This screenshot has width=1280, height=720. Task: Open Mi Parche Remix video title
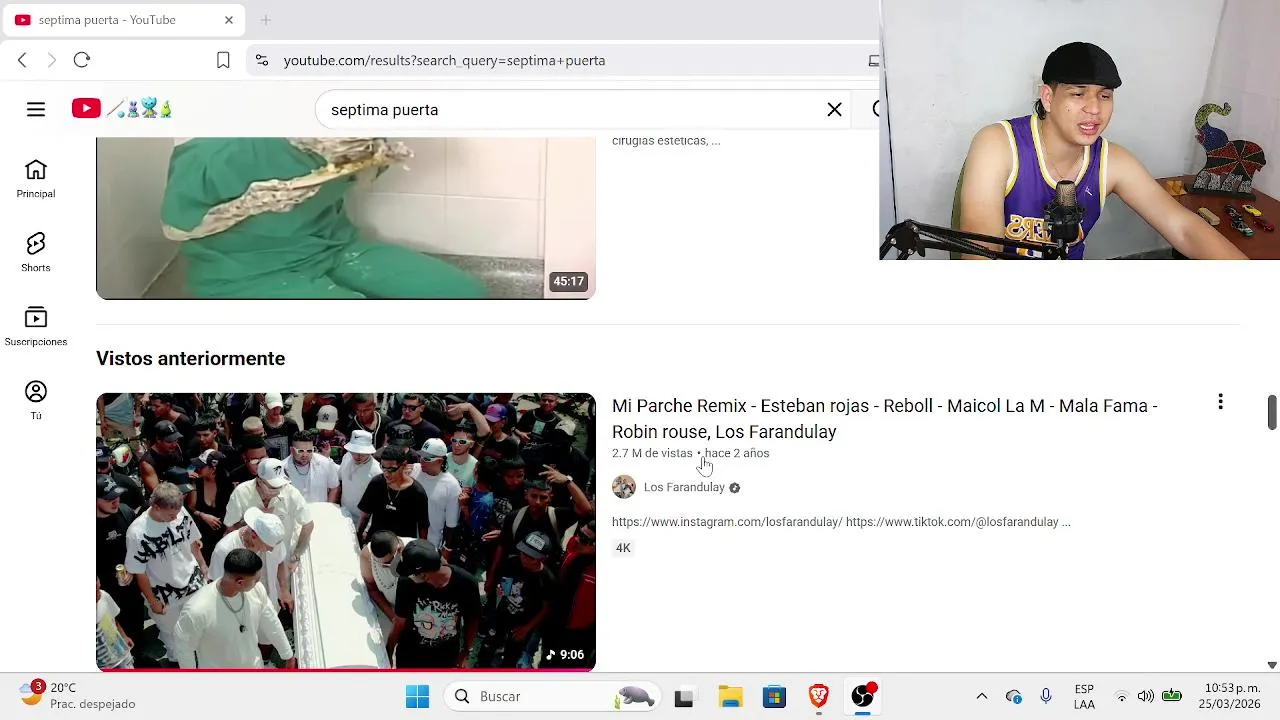(x=885, y=418)
